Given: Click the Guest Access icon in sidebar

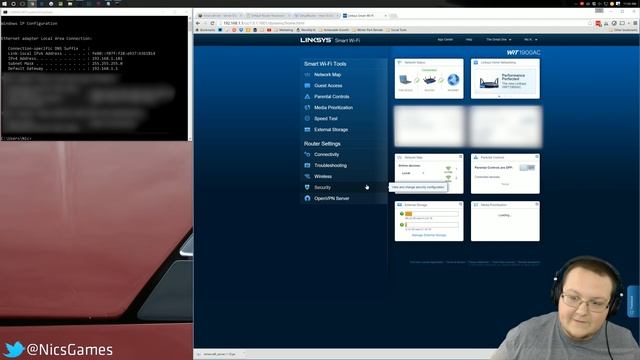Looking at the screenshot, I should click(x=307, y=86).
